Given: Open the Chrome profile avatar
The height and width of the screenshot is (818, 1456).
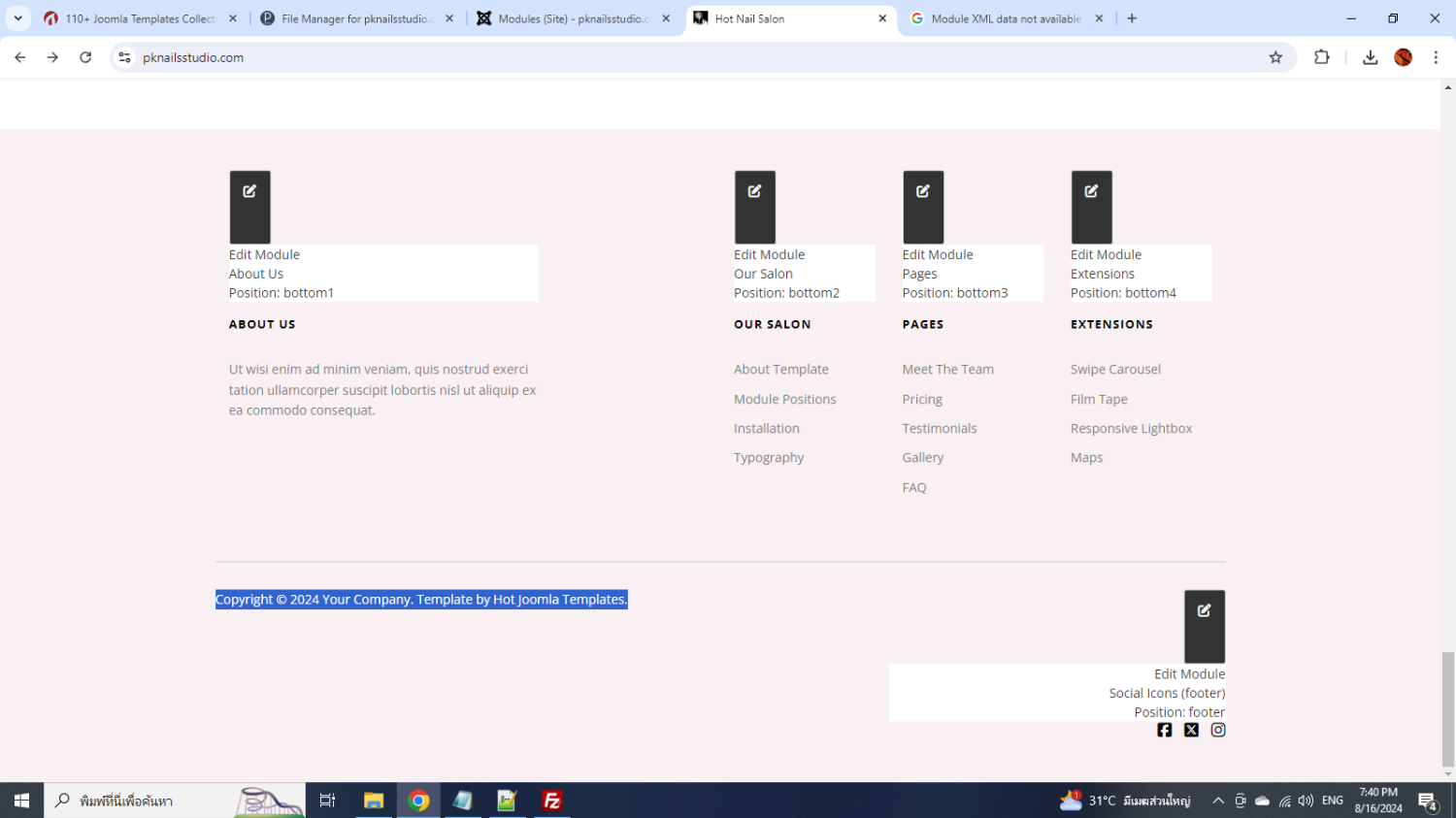Looking at the screenshot, I should (x=1403, y=57).
